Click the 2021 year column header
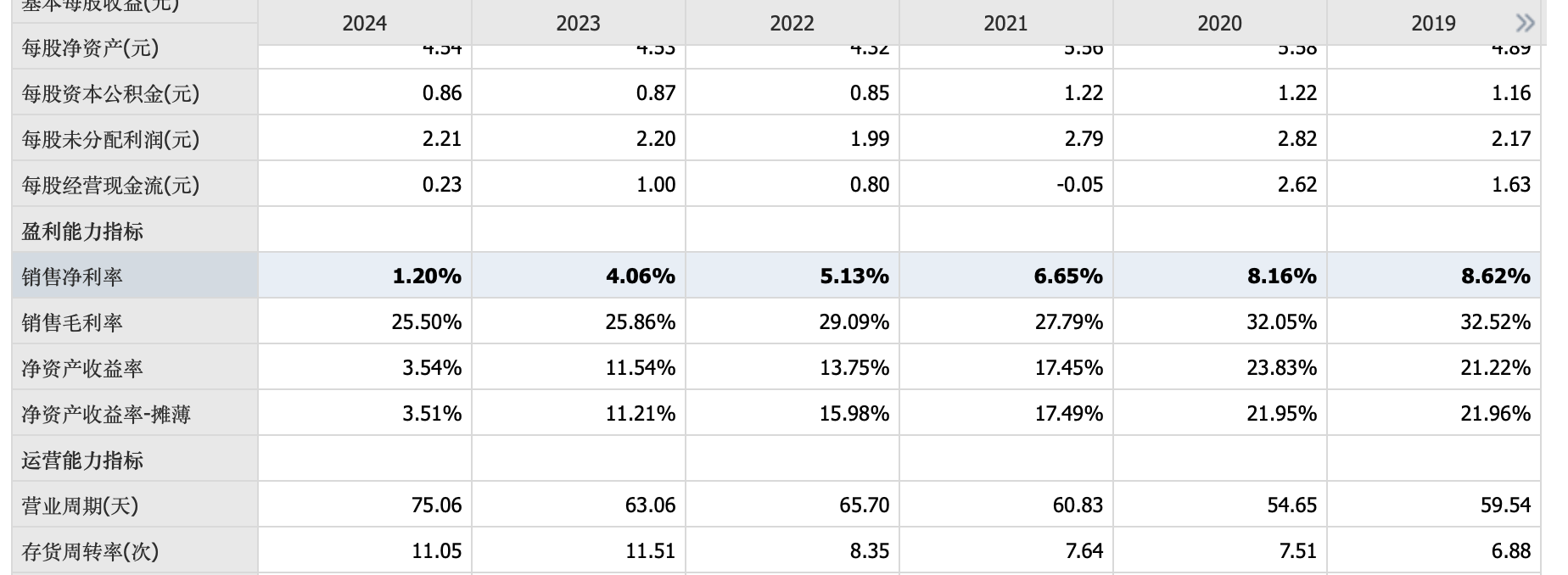 1005,23
